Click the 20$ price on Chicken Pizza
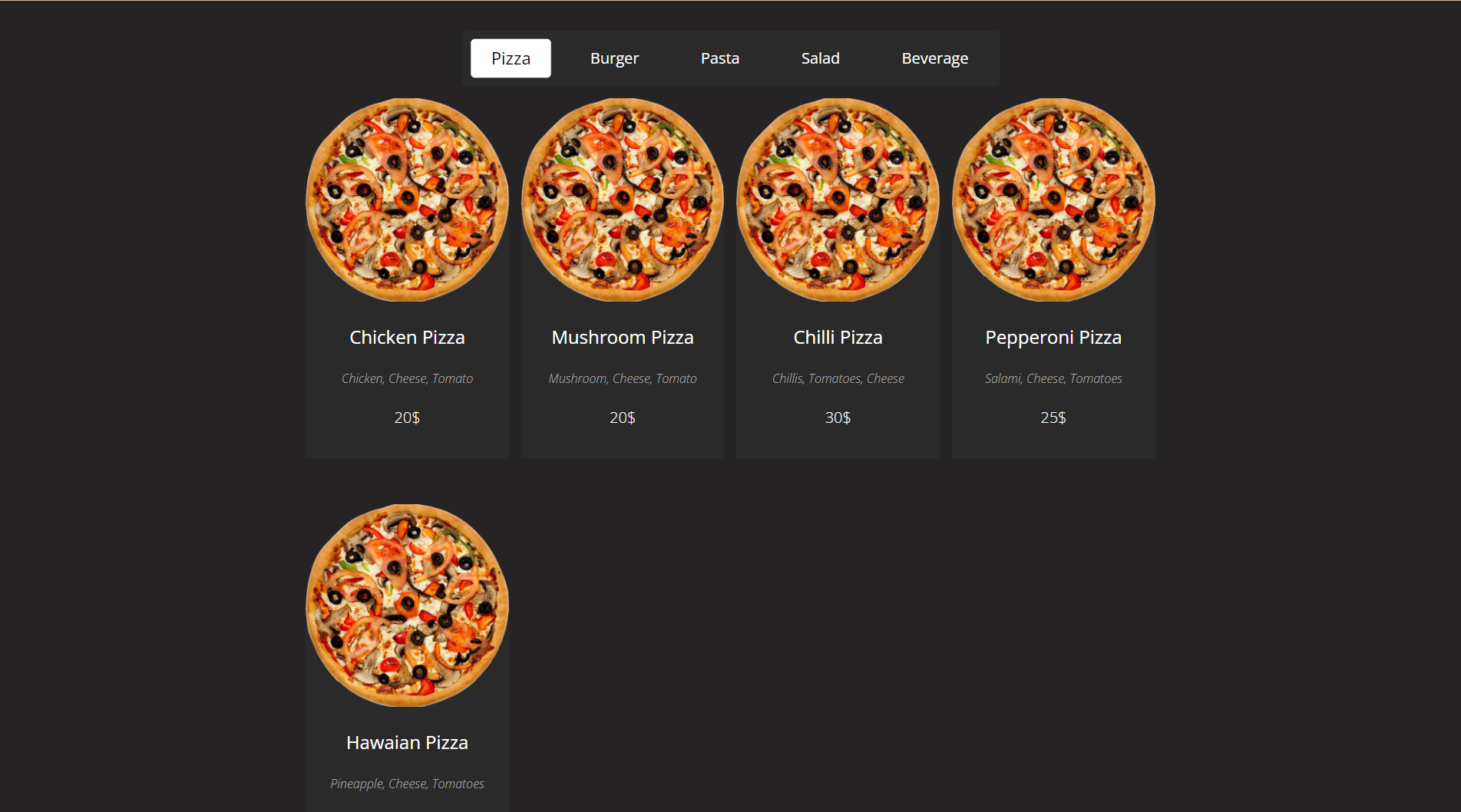 click(406, 418)
